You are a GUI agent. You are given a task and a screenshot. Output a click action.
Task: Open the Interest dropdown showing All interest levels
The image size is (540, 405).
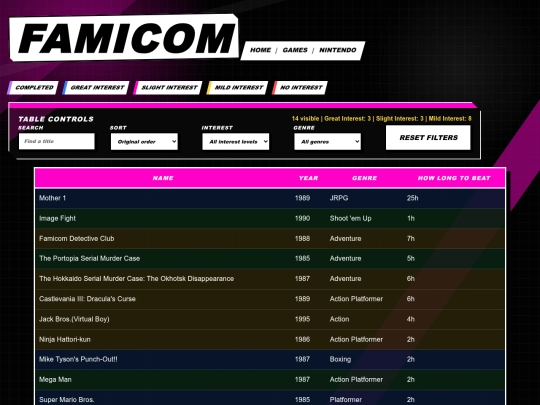click(x=236, y=142)
